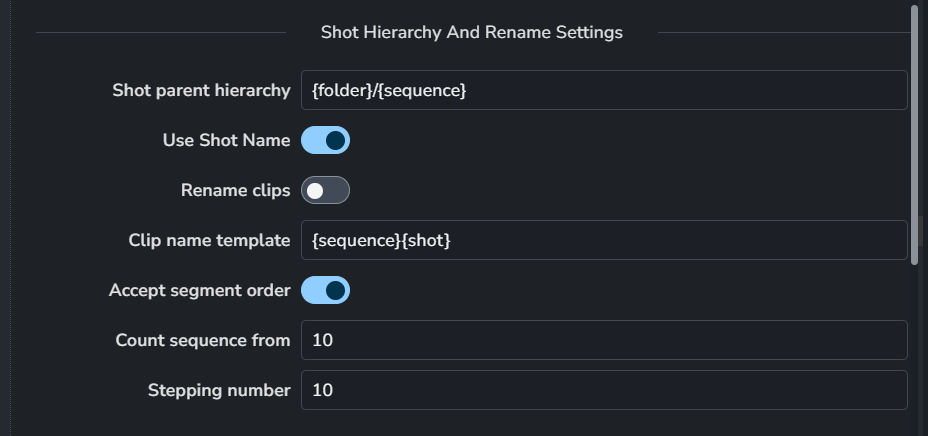The image size is (928, 436).
Task: Click the {folder} token in hierarchy field
Action: 340,91
